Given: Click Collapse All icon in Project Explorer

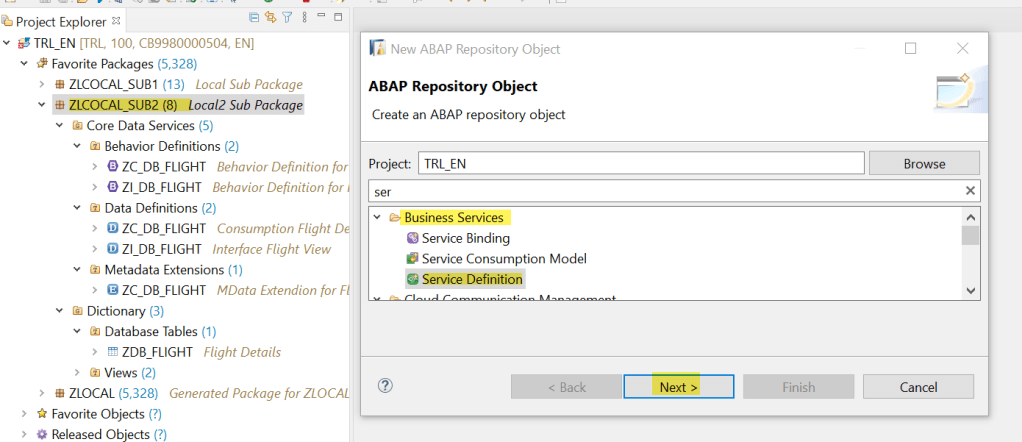Looking at the screenshot, I should [255, 17].
